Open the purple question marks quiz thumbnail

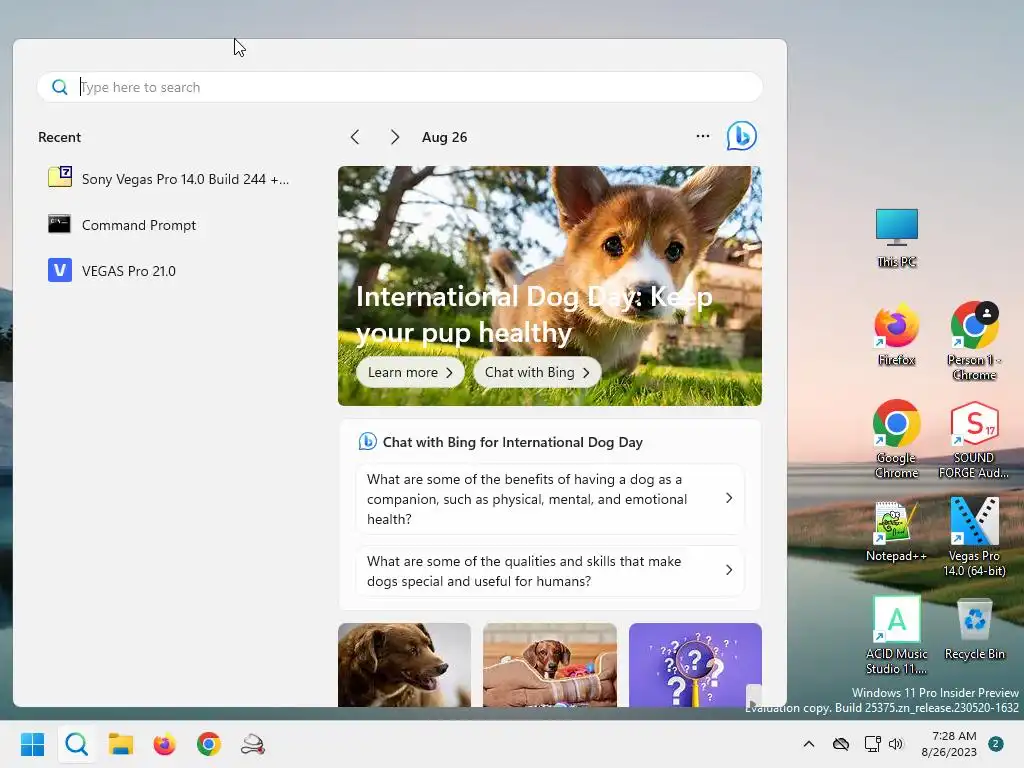(x=695, y=665)
